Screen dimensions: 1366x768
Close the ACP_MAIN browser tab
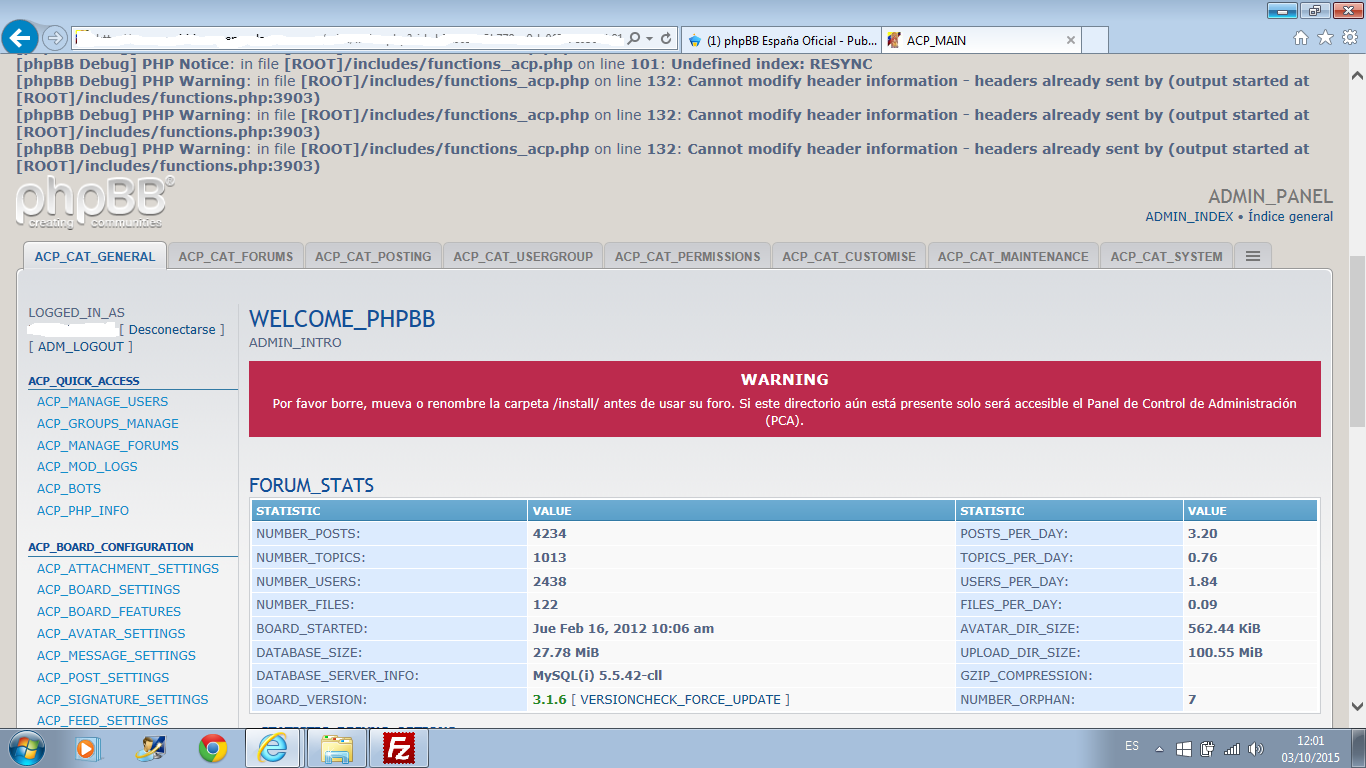1071,40
